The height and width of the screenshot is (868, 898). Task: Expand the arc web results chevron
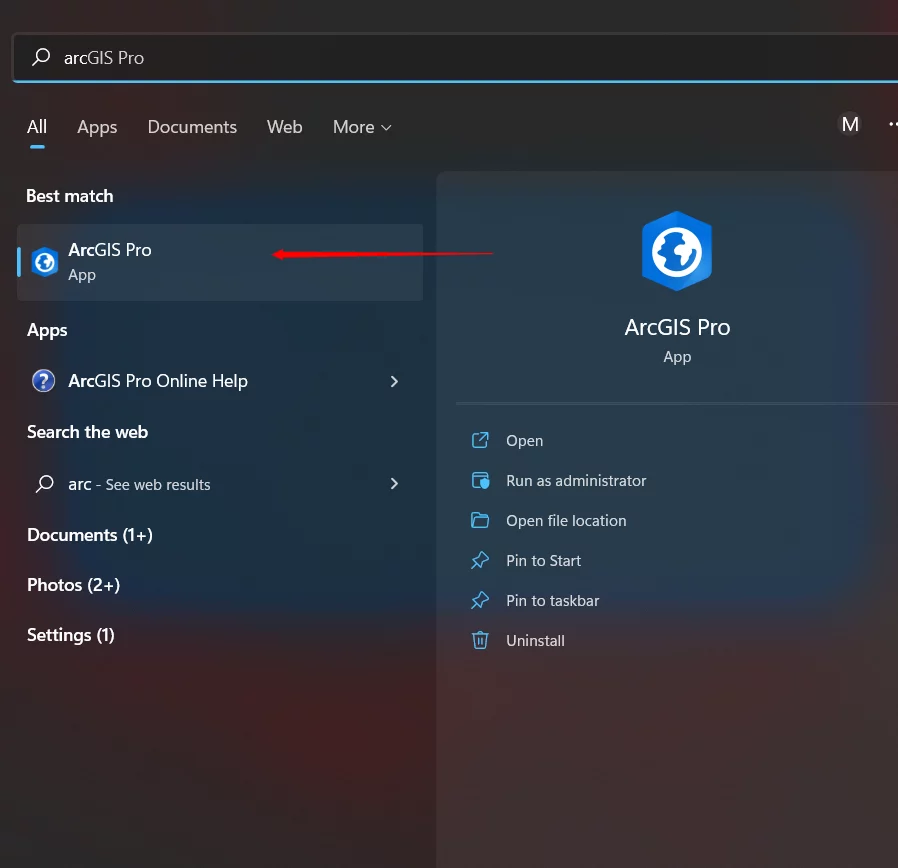pos(394,484)
